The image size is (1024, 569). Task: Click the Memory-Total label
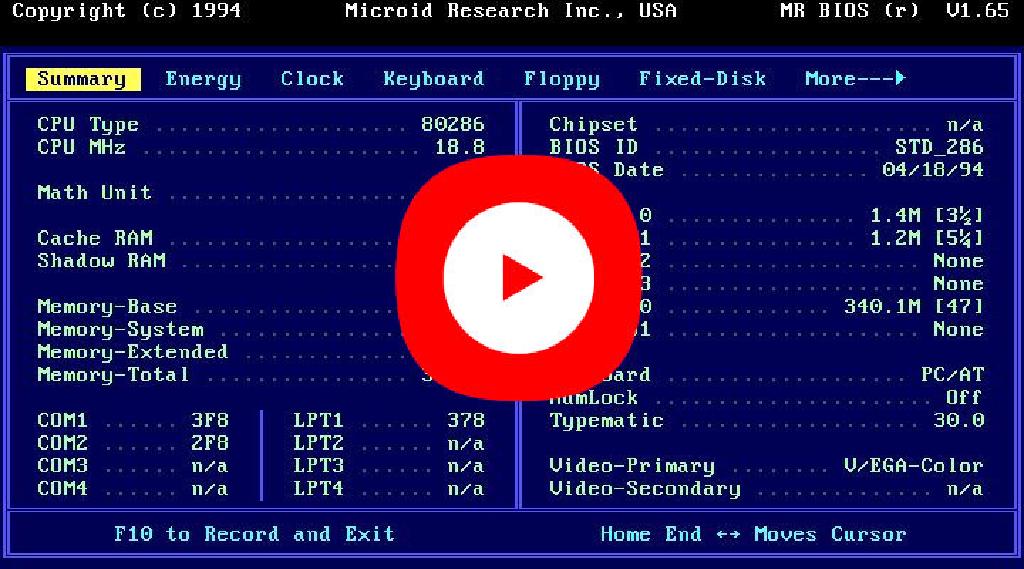(114, 375)
